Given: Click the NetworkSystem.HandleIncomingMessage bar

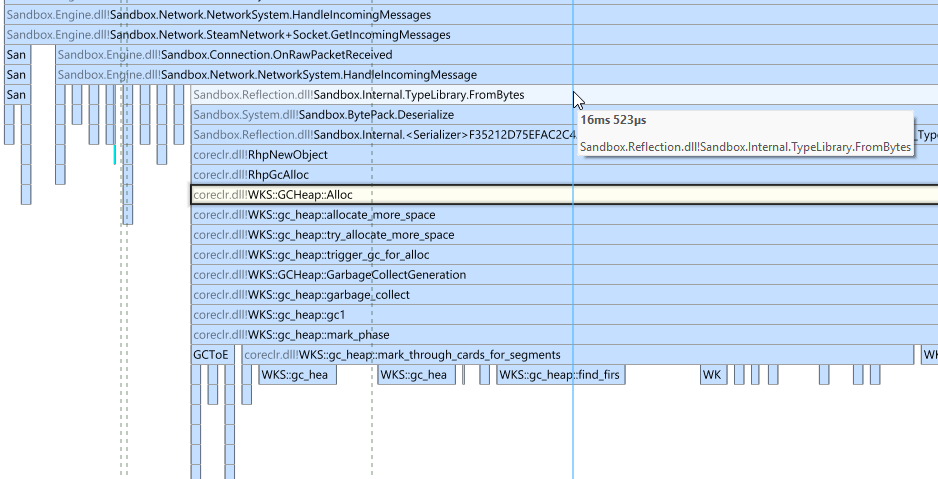Looking at the screenshot, I should tap(497, 75).
